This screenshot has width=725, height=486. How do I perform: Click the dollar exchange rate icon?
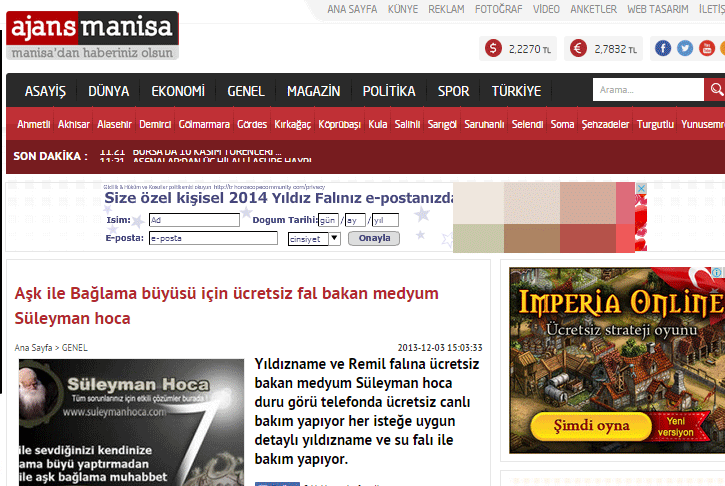(493, 48)
